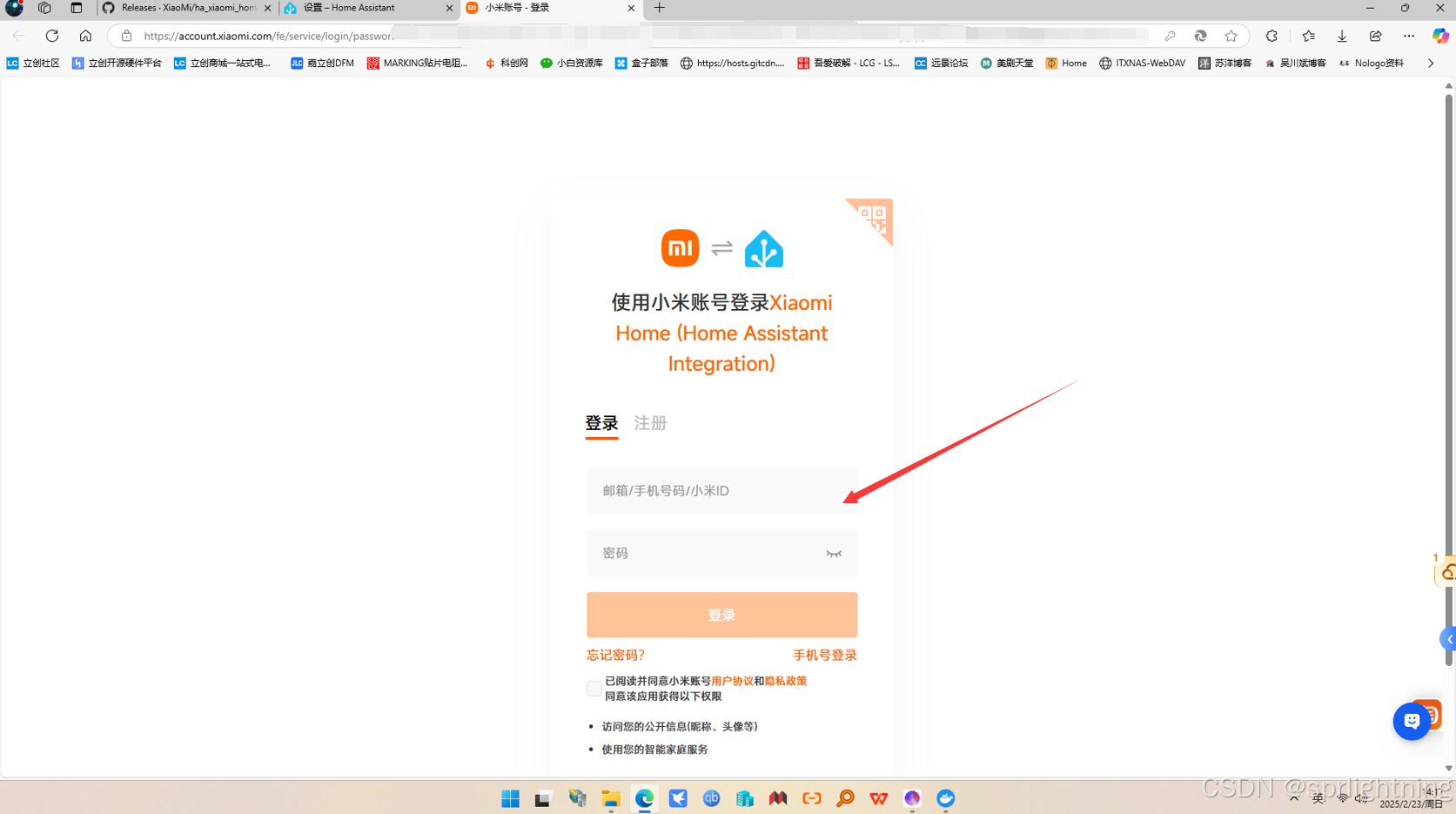Toggle password visibility eye icon
1456x814 pixels.
(834, 554)
